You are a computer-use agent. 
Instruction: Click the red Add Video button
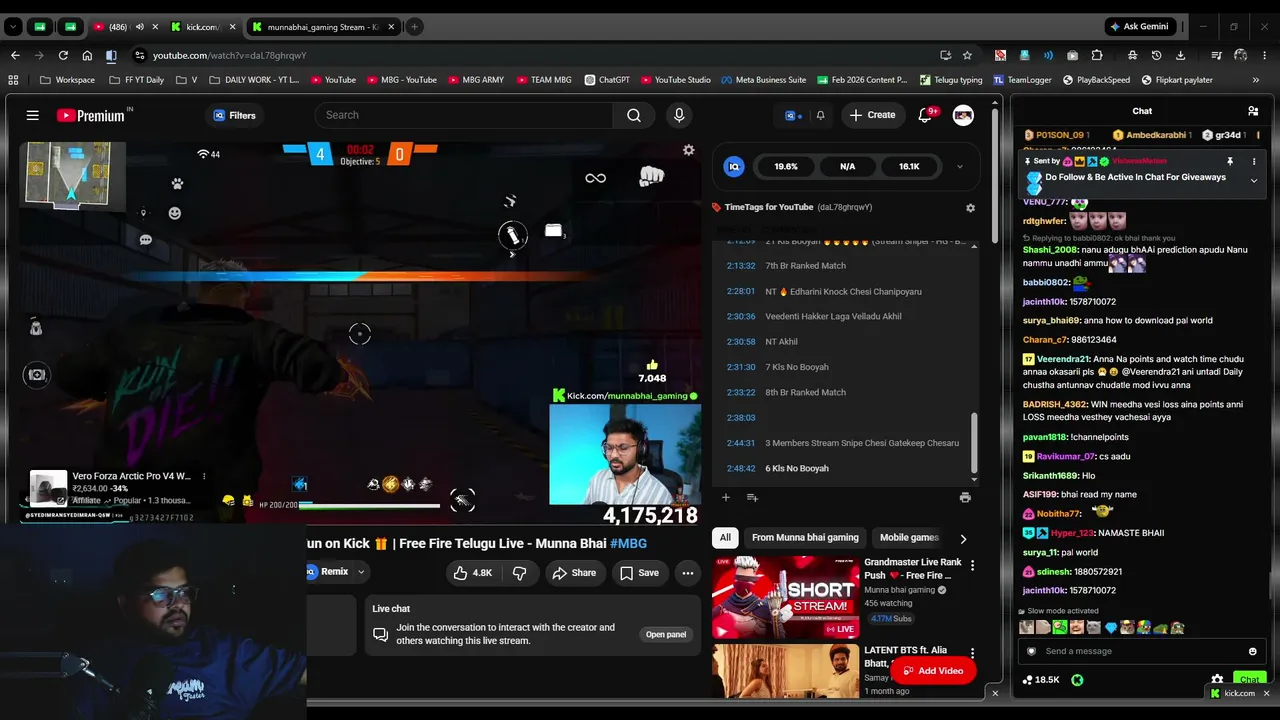[x=933, y=671]
